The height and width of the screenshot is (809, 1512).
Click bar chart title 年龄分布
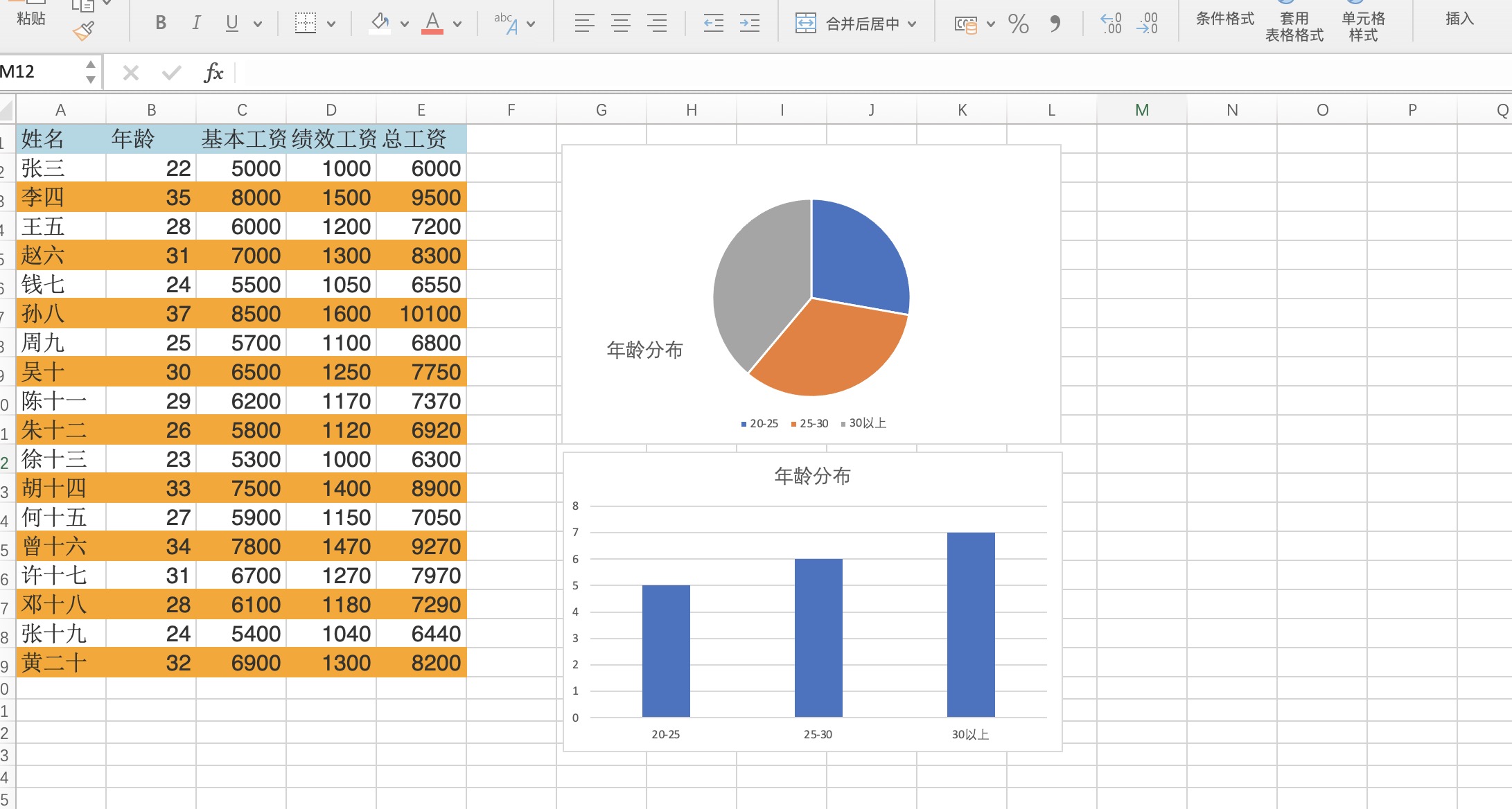812,476
